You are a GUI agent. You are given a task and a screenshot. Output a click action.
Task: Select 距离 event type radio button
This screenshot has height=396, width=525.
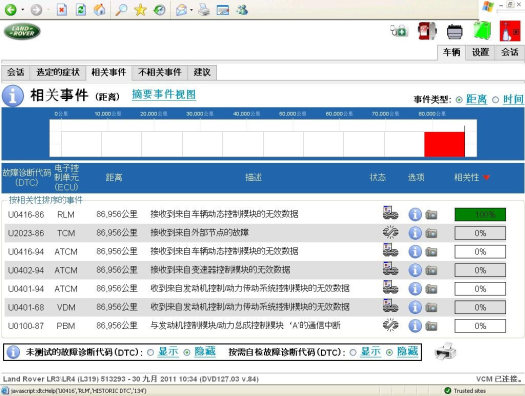click(459, 100)
